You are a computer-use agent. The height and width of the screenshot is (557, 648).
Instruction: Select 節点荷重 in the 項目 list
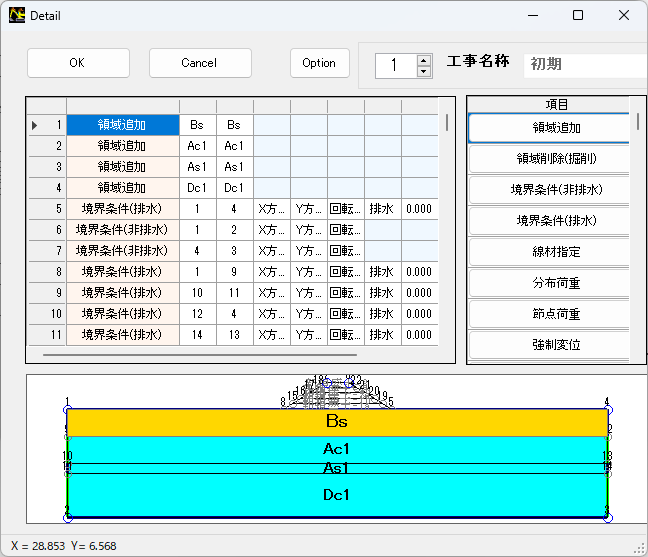coord(549,314)
